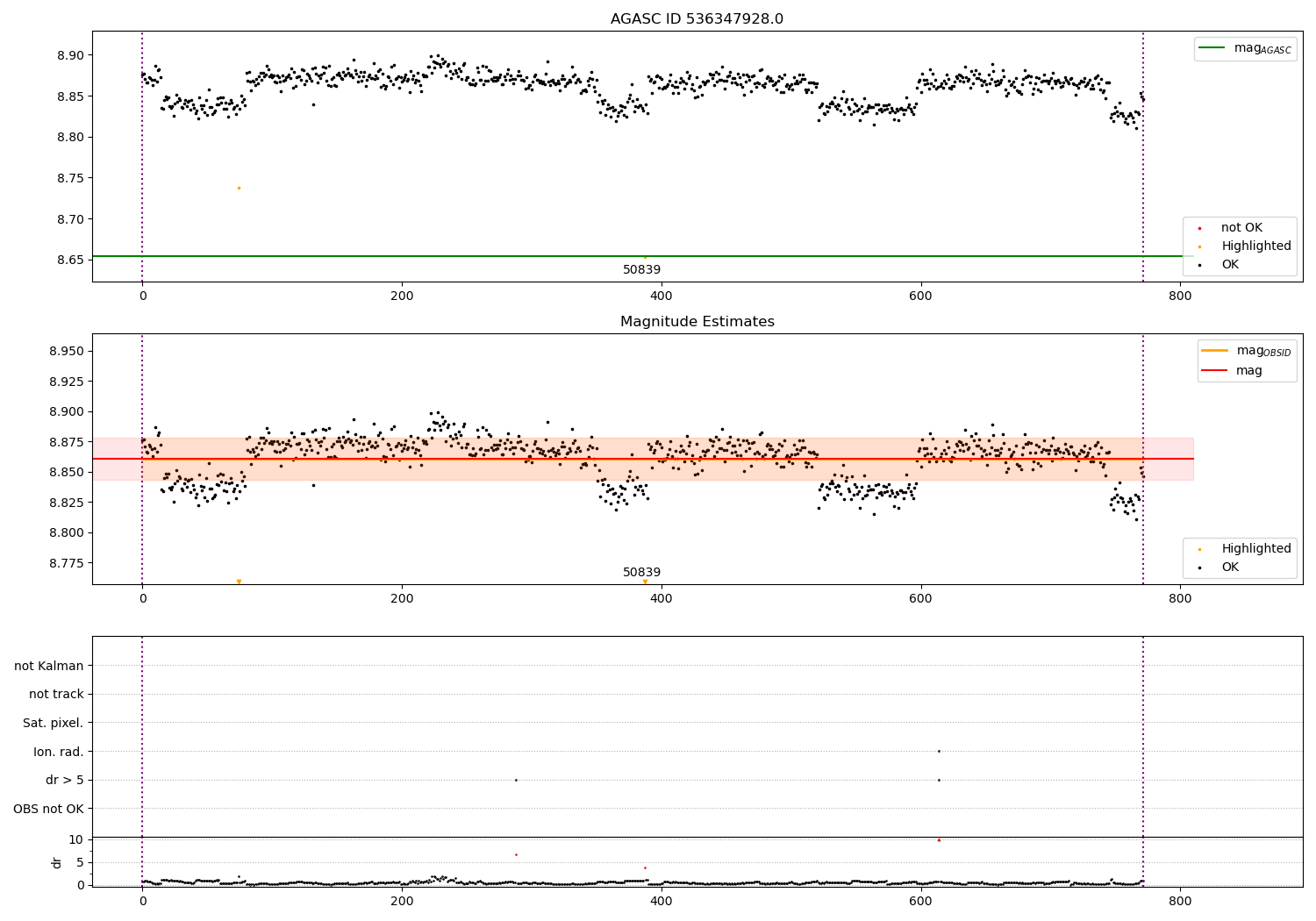Screen dimensions: 1316x921
Task: Click the 800 x-tick below the bottom plot
Action: coord(1180,902)
